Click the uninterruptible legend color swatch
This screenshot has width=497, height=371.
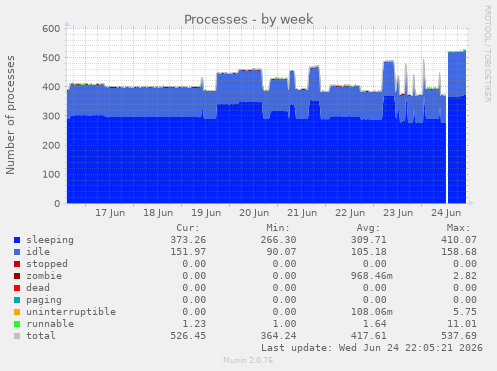pyautogui.click(x=17, y=312)
